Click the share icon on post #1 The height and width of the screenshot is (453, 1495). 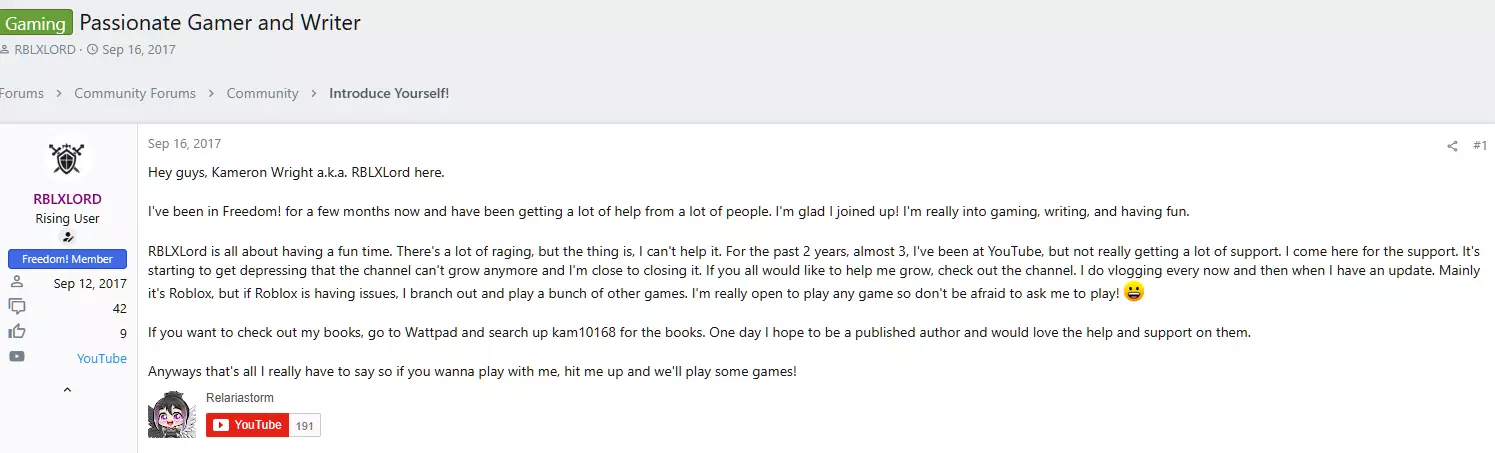tap(1452, 146)
